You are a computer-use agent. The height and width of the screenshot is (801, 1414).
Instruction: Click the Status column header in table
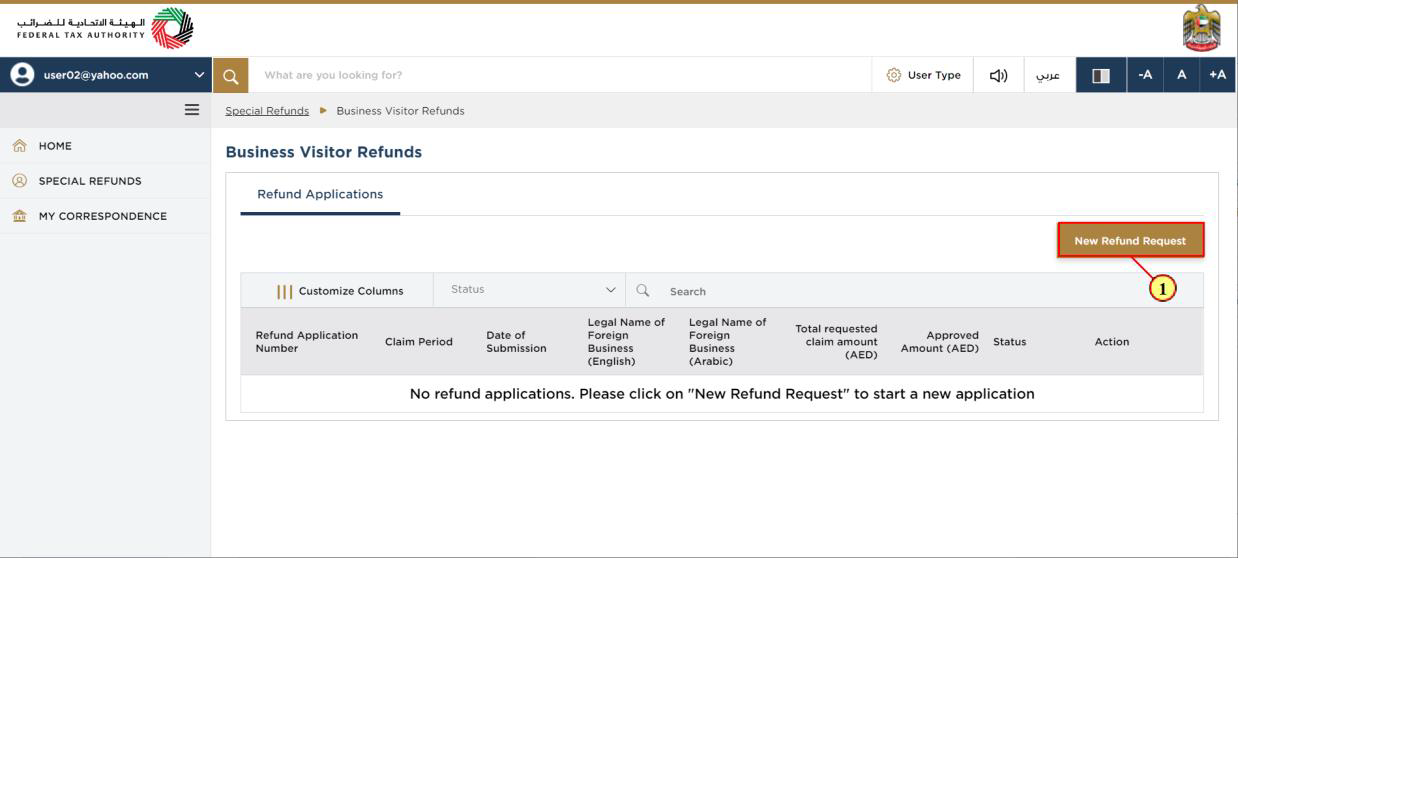[x=1009, y=342]
